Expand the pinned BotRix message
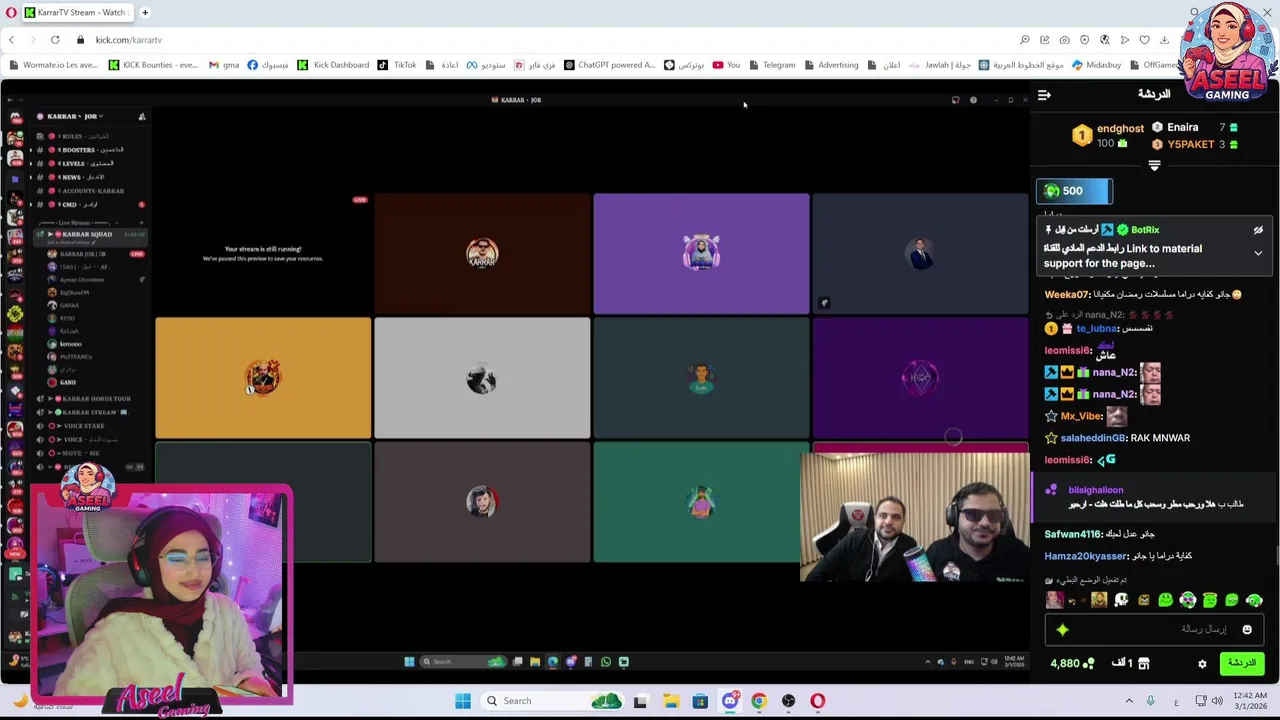 [1258, 253]
